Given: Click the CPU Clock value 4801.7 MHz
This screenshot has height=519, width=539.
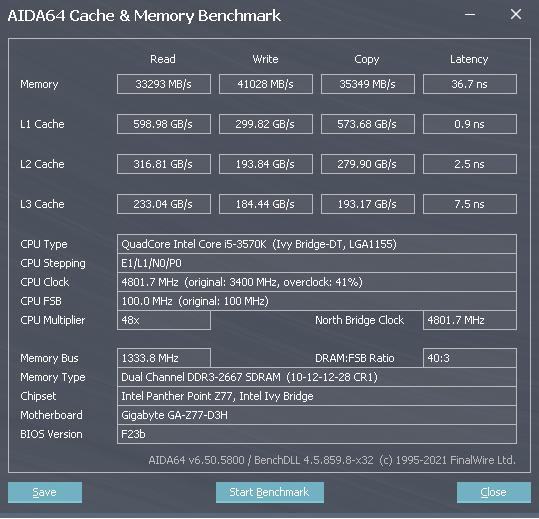Looking at the screenshot, I should click(x=317, y=282).
